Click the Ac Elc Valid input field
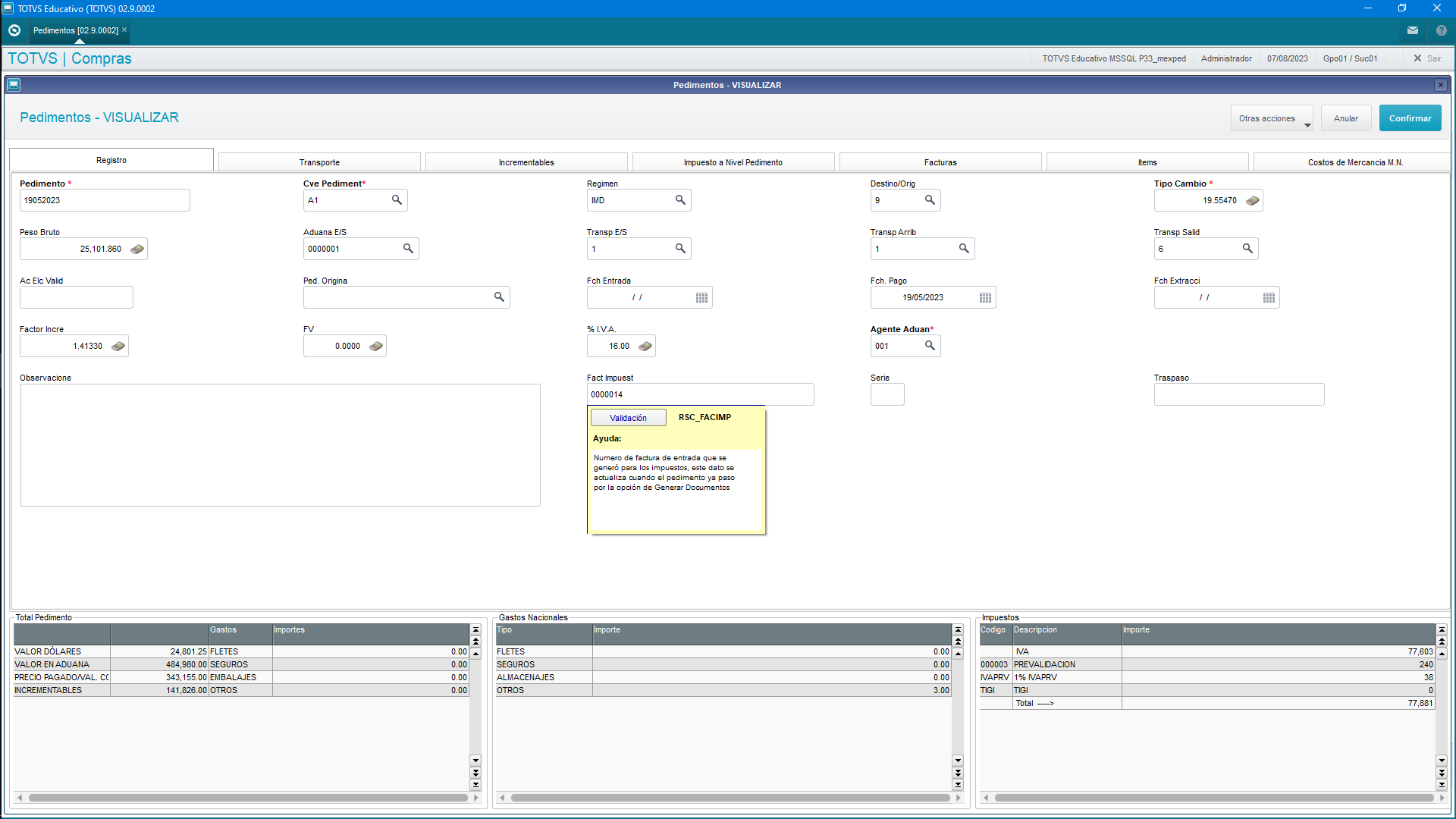 77,297
